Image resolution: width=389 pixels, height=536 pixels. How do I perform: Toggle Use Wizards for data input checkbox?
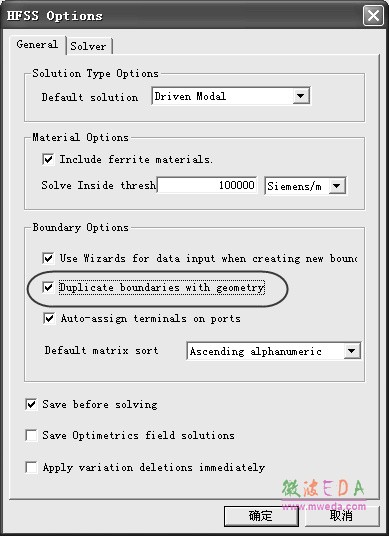[48, 258]
